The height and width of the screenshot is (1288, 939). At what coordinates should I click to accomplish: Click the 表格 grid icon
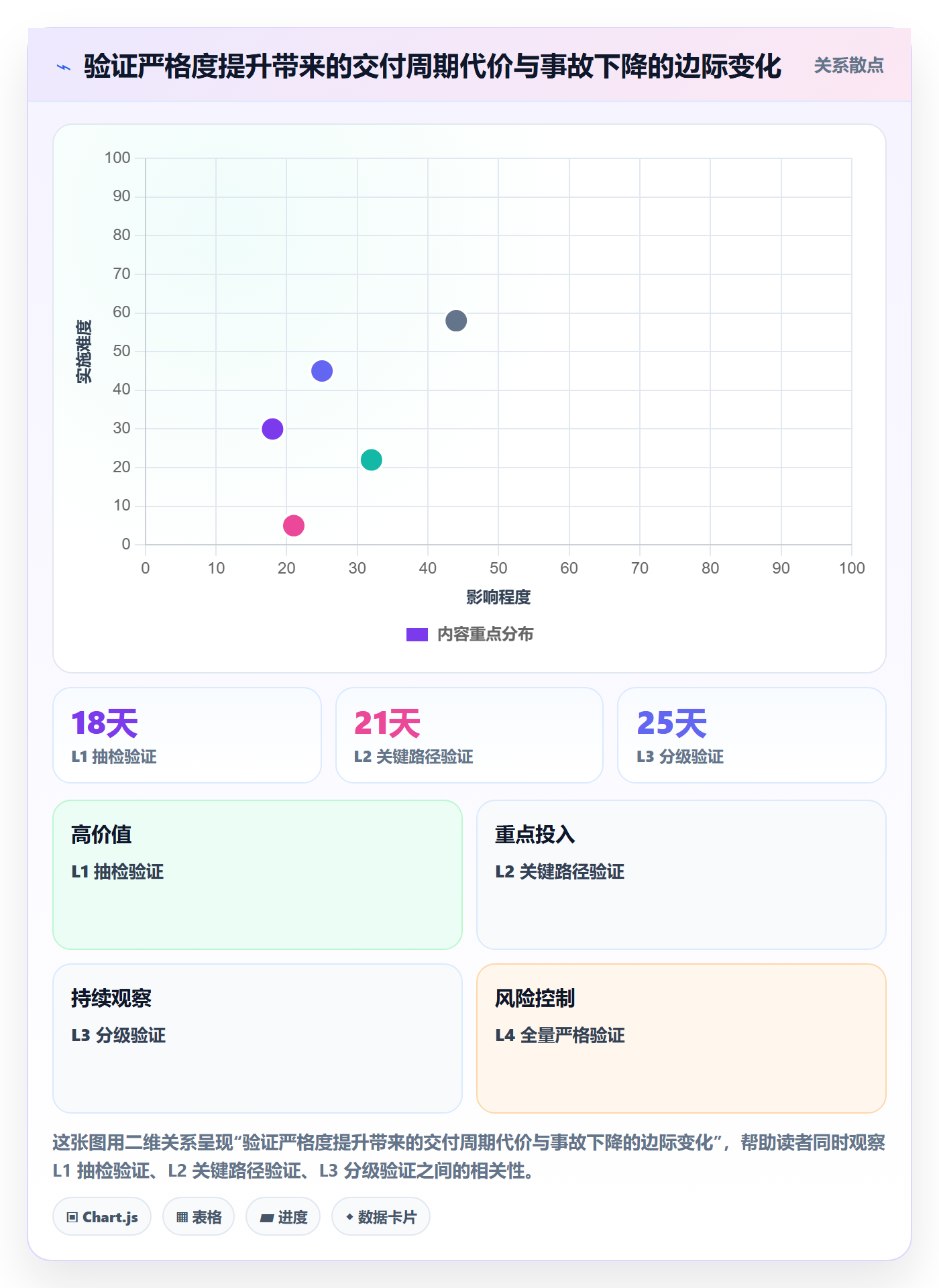(182, 1218)
